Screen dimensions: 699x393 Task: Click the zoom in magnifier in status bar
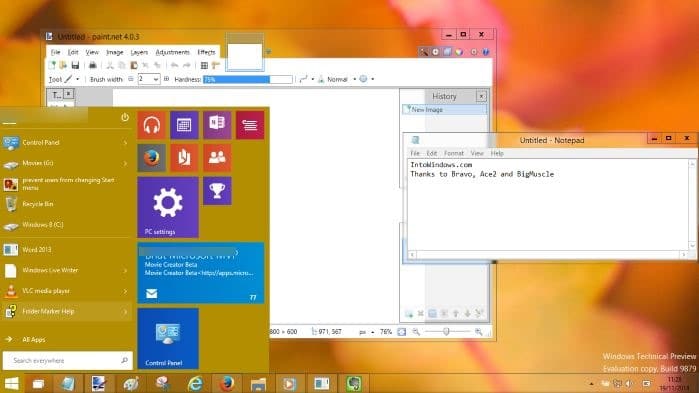click(478, 332)
